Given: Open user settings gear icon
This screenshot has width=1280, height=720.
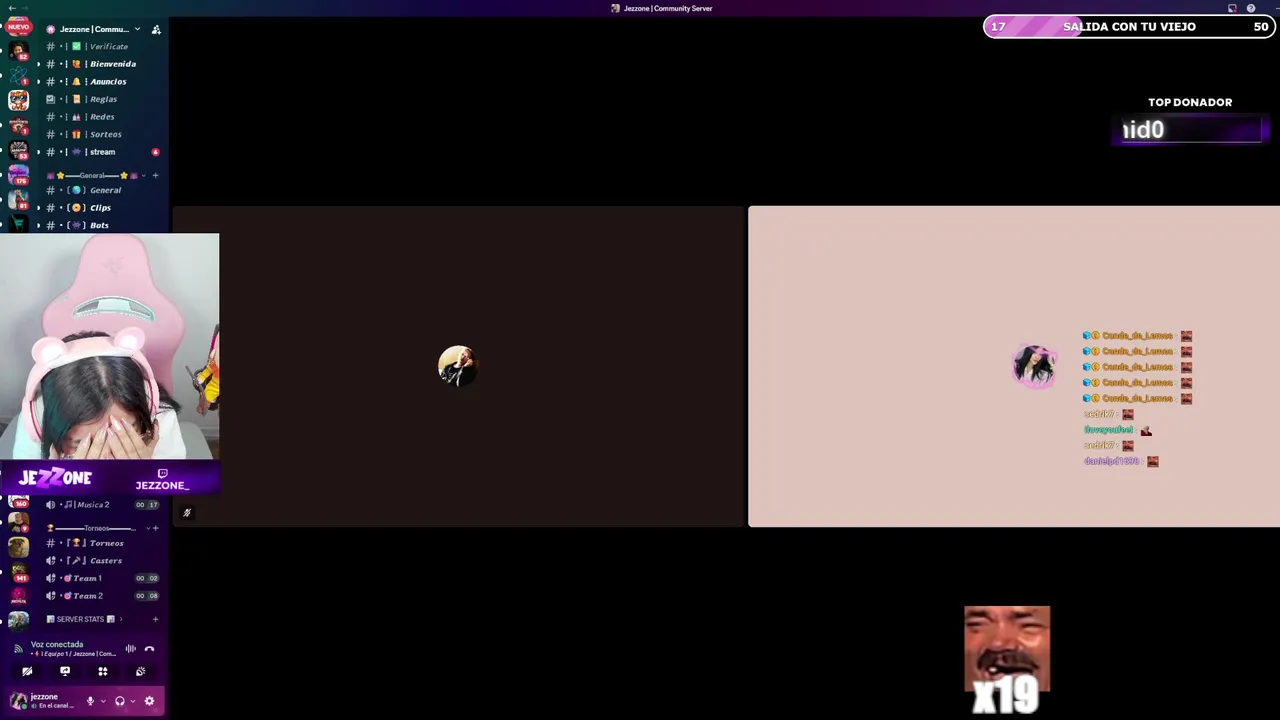Looking at the screenshot, I should [149, 701].
